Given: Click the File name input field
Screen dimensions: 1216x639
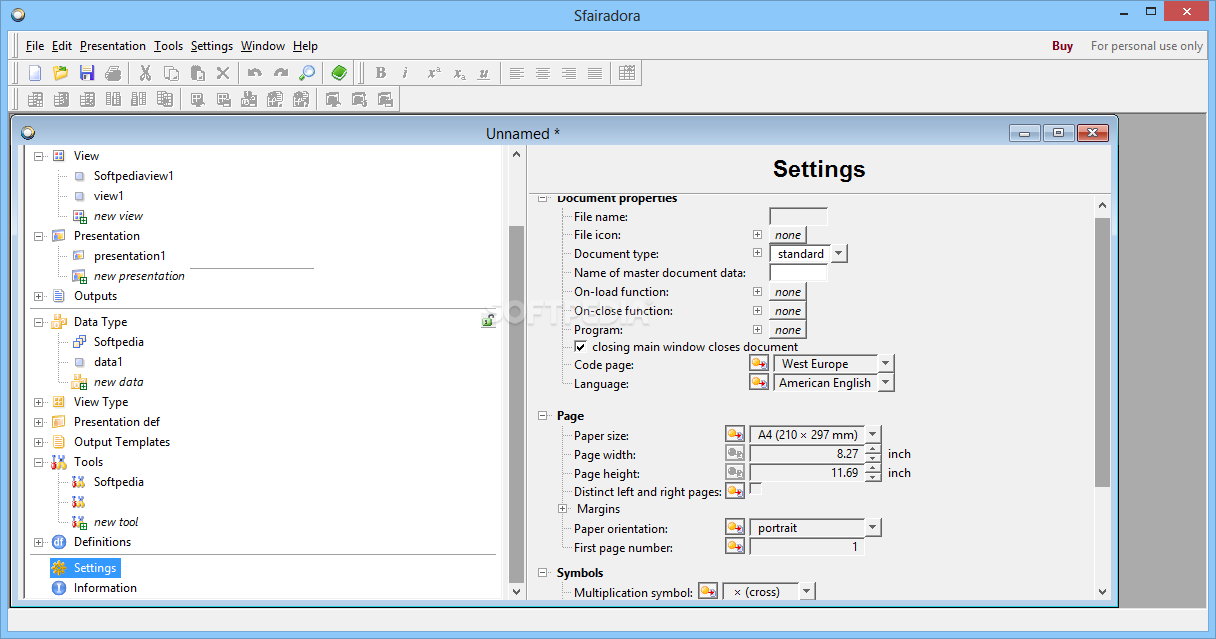Looking at the screenshot, I should pos(798,216).
